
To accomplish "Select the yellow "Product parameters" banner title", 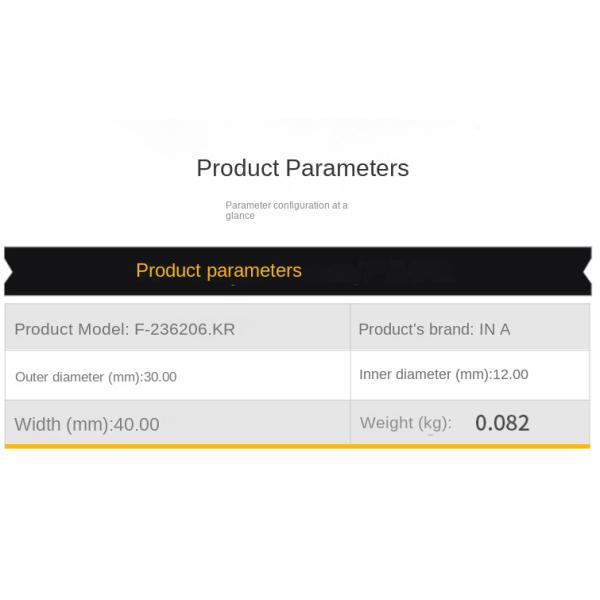I will (218, 271).
